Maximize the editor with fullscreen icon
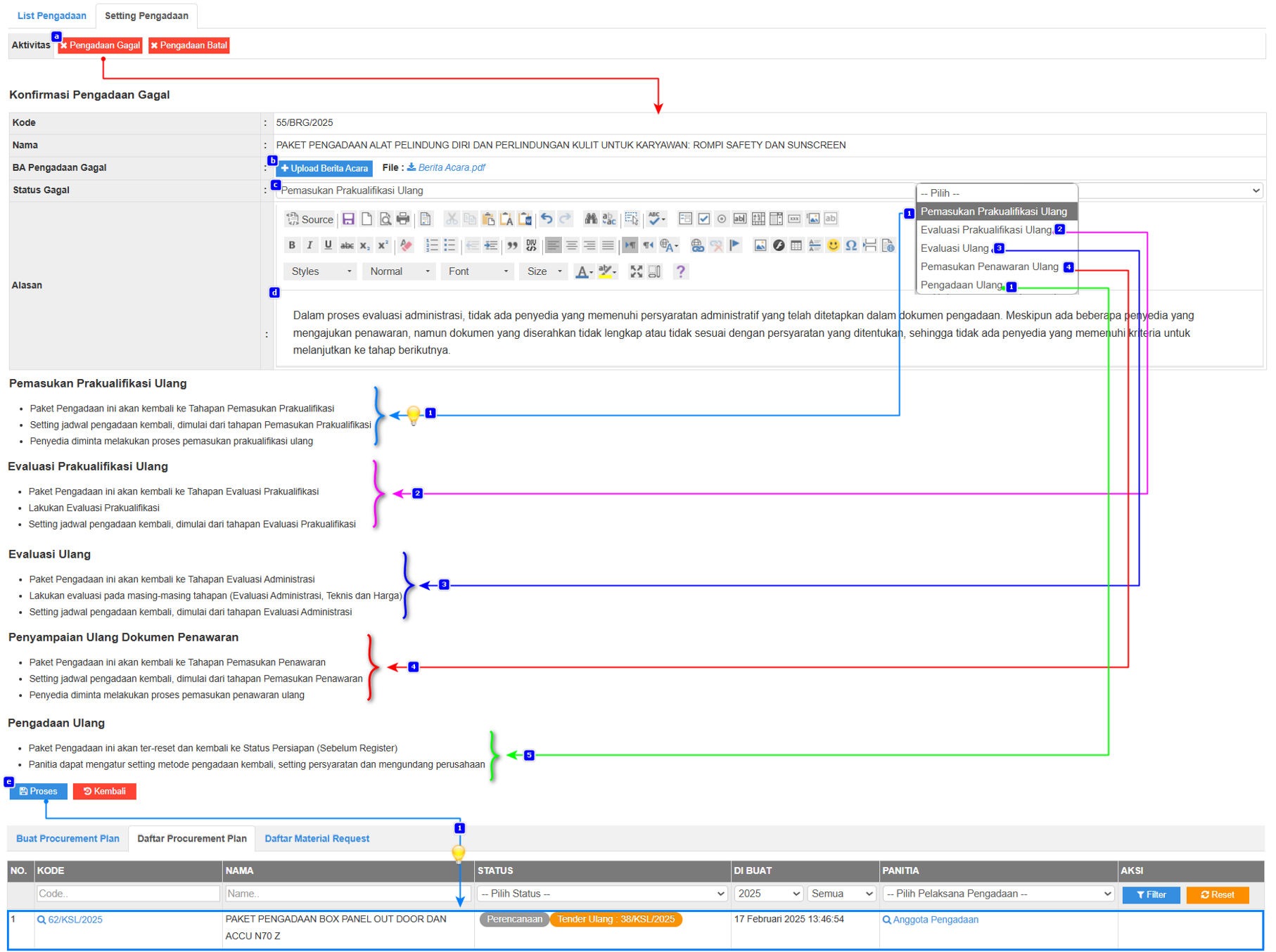Screen dimensions: 1276x952 [636, 272]
